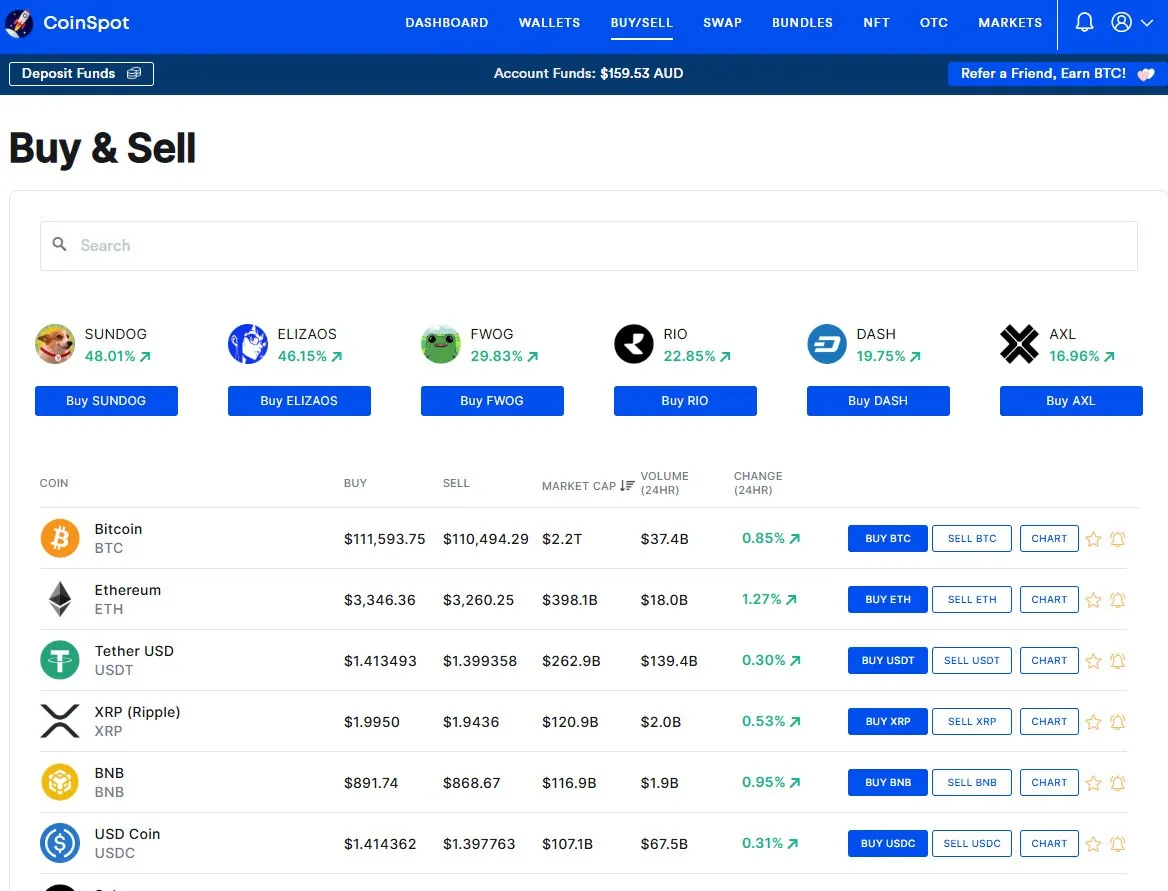Image resolution: width=1168 pixels, height=891 pixels.
Task: Click the BUY USDC button
Action: (x=888, y=844)
